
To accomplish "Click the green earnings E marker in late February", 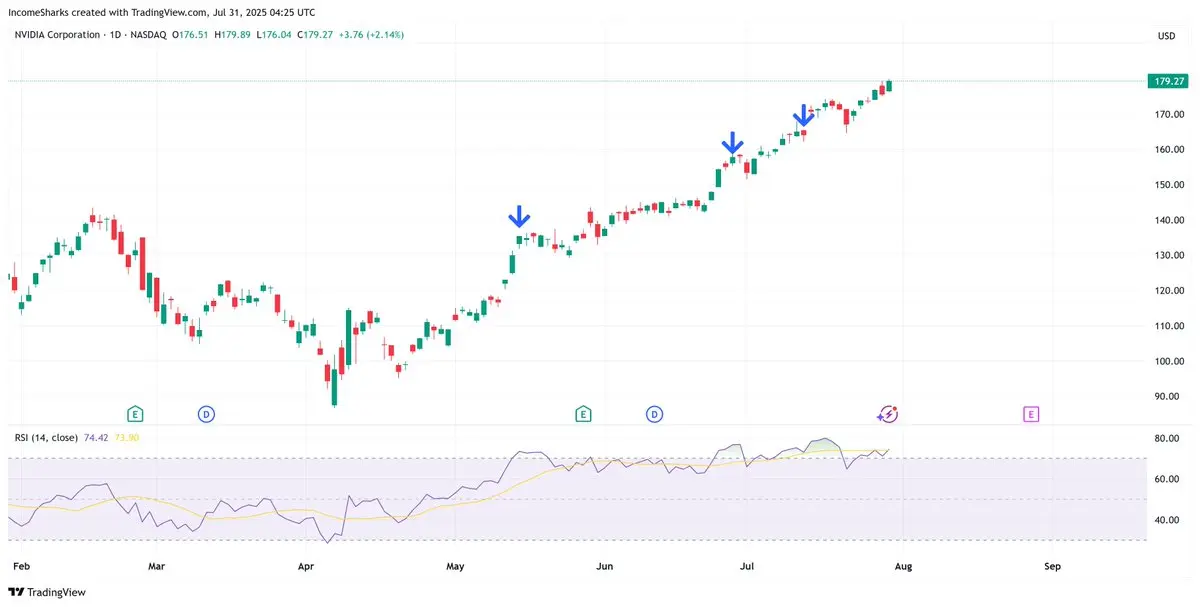I will point(135,414).
